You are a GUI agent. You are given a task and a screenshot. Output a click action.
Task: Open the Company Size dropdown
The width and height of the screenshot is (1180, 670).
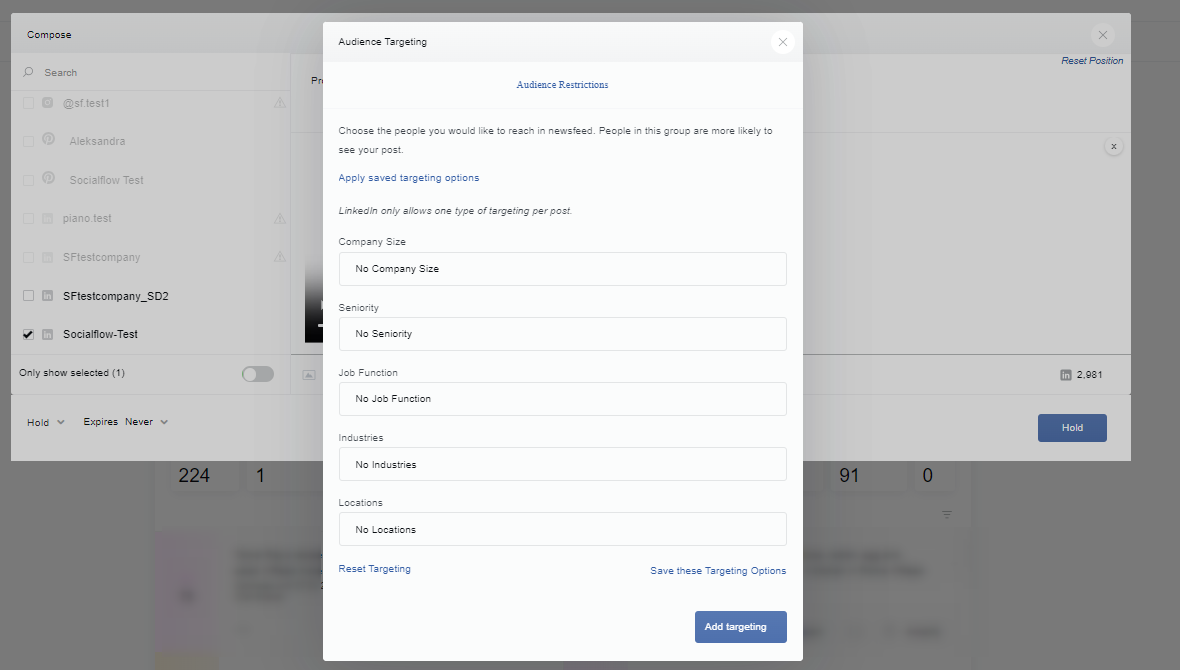[x=562, y=269]
